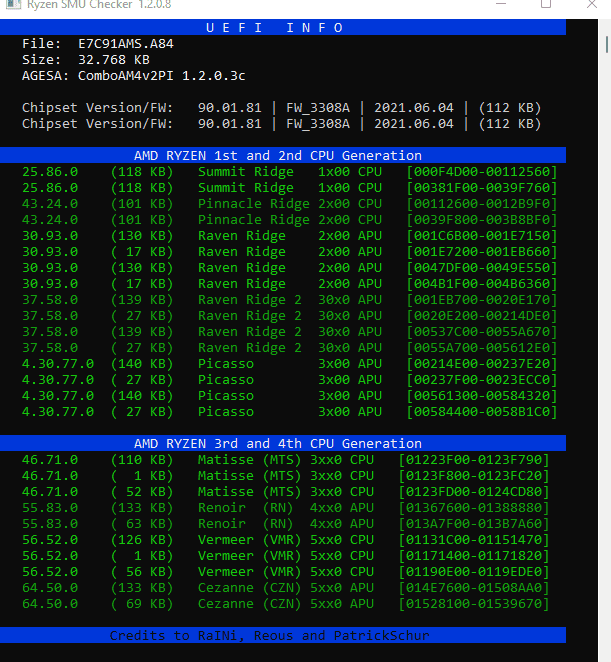This screenshot has height=662, width=611.
Task: Click Picasso address [00561300-00584320]
Action: 482,396
